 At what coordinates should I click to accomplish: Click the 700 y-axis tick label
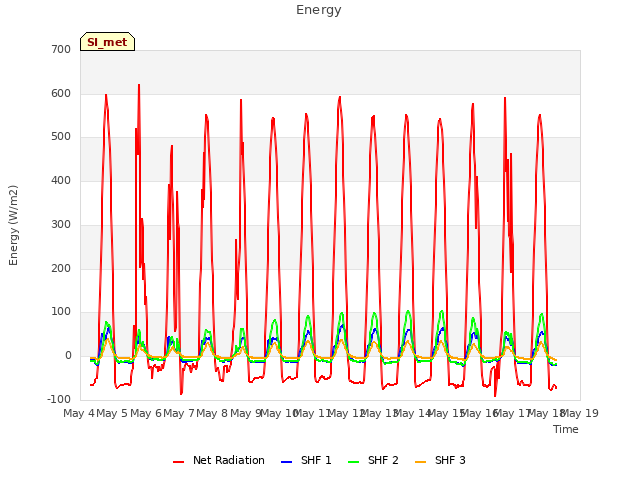(x=61, y=50)
